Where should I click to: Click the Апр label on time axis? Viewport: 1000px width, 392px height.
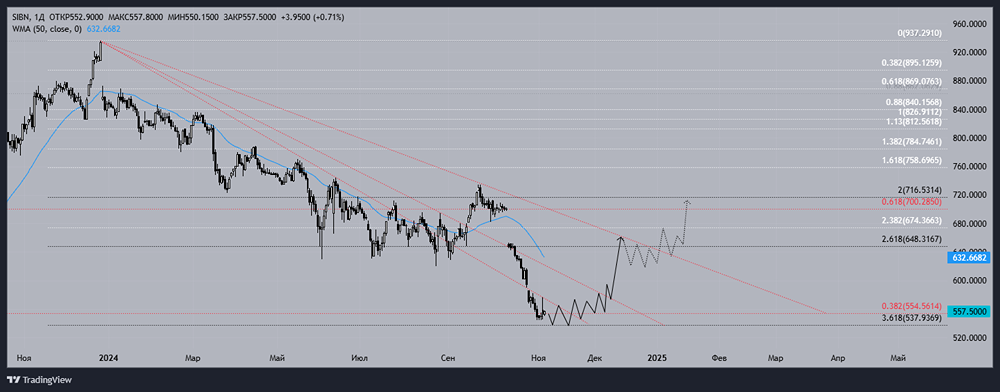tap(837, 359)
